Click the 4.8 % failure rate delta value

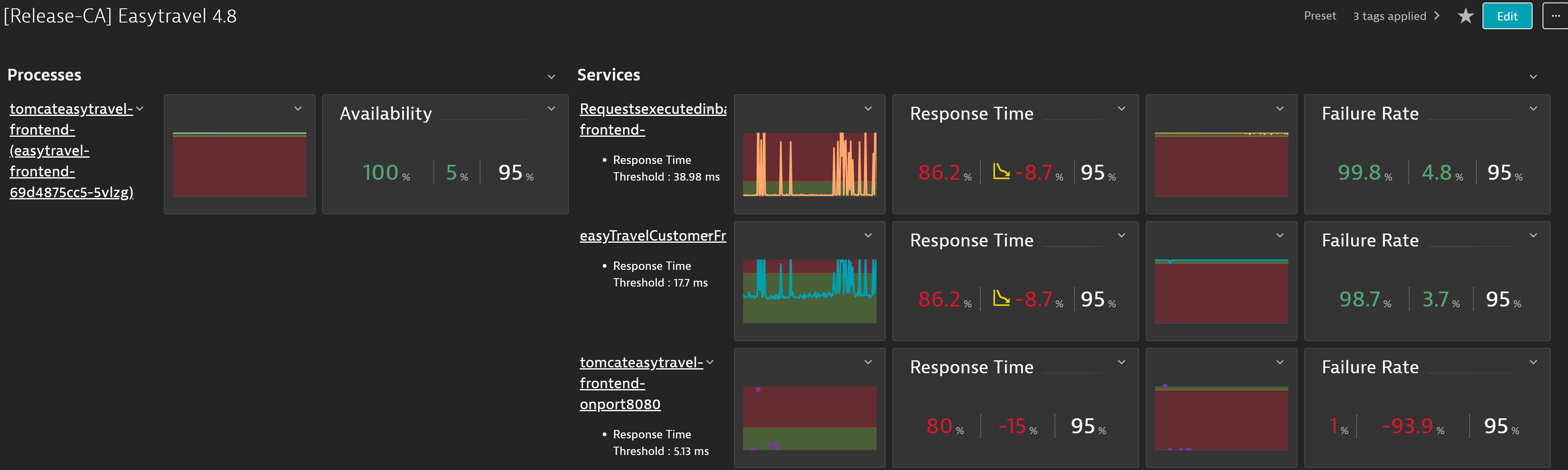(x=1442, y=173)
